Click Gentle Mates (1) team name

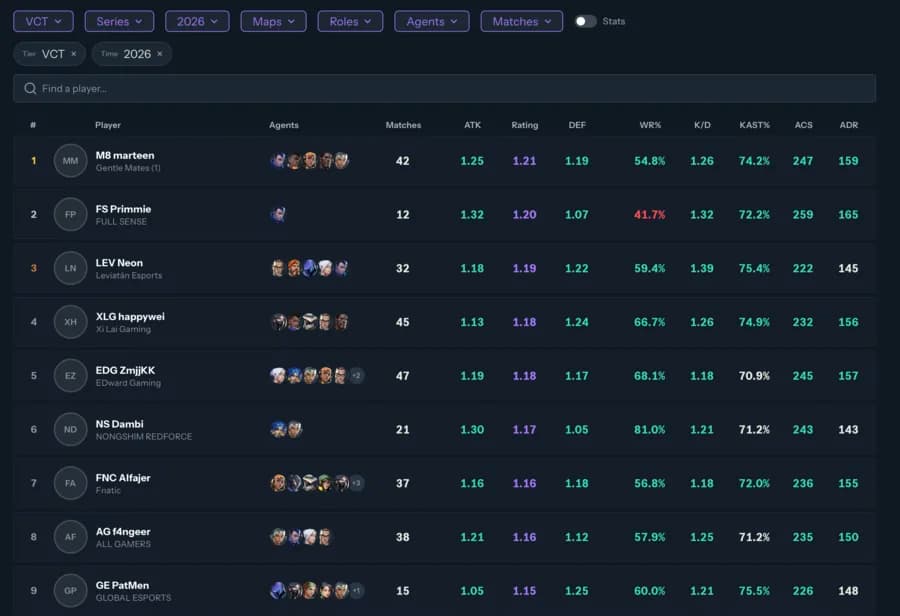pyautogui.click(x=128, y=168)
